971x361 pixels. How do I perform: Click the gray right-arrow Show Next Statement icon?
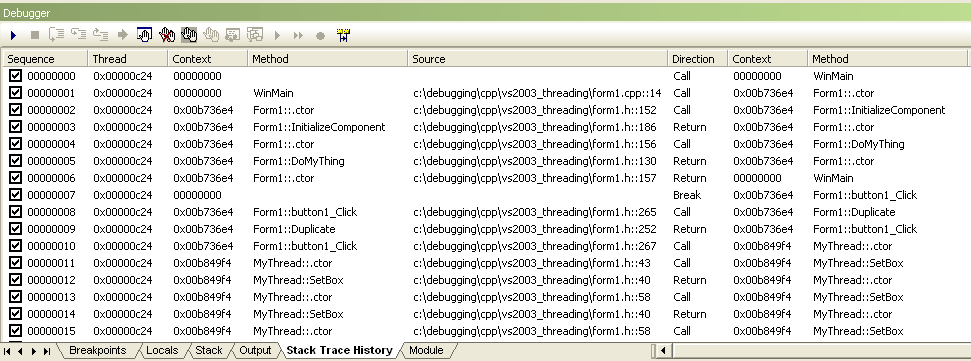point(122,36)
